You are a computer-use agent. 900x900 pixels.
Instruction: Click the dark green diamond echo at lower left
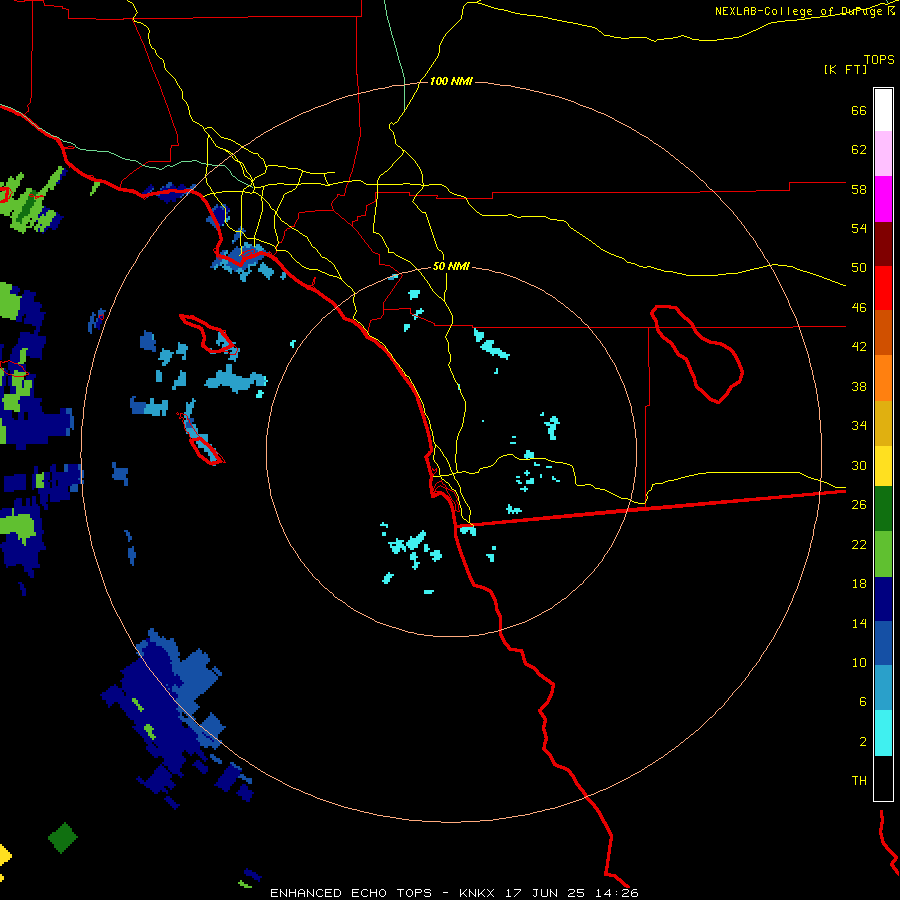click(x=62, y=838)
